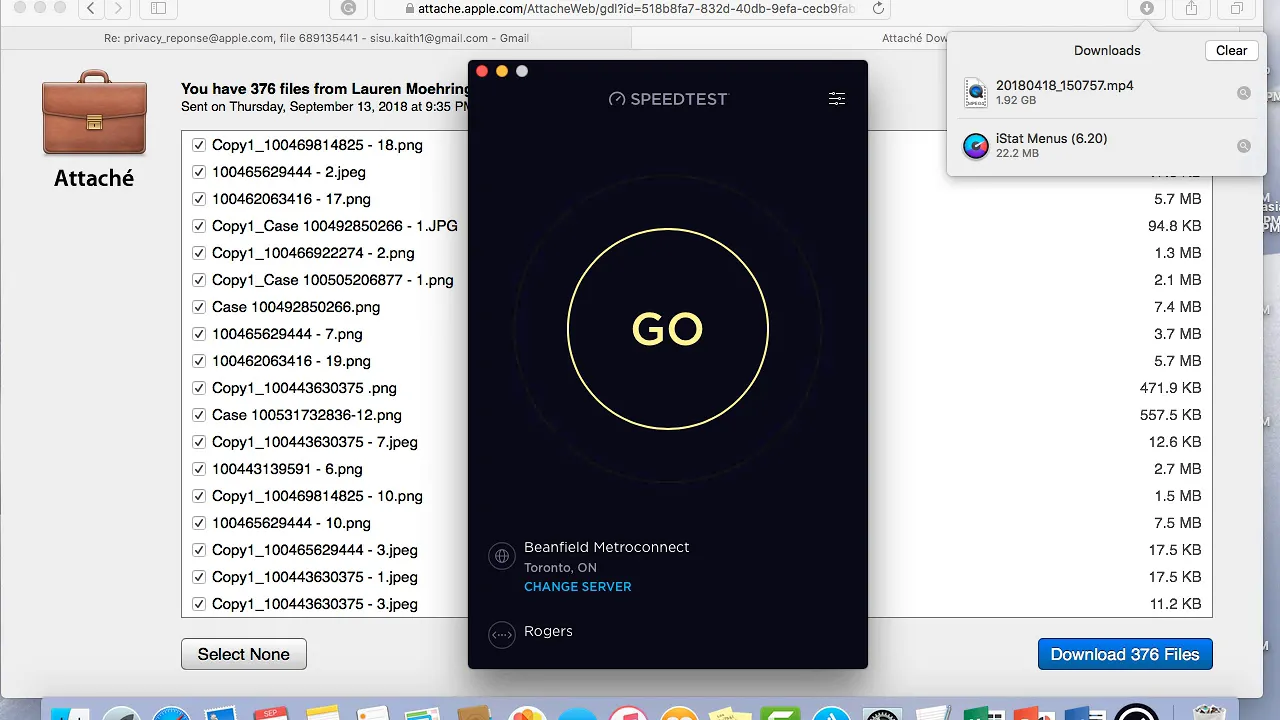Go back in Safari
The image size is (1280, 720).
[90, 9]
